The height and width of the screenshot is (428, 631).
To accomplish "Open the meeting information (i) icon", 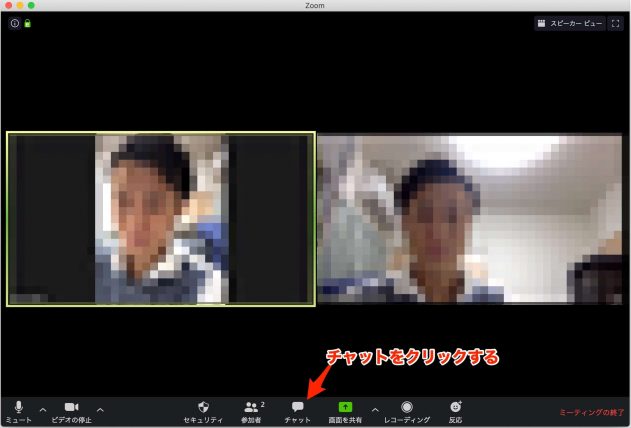I will click(14, 22).
